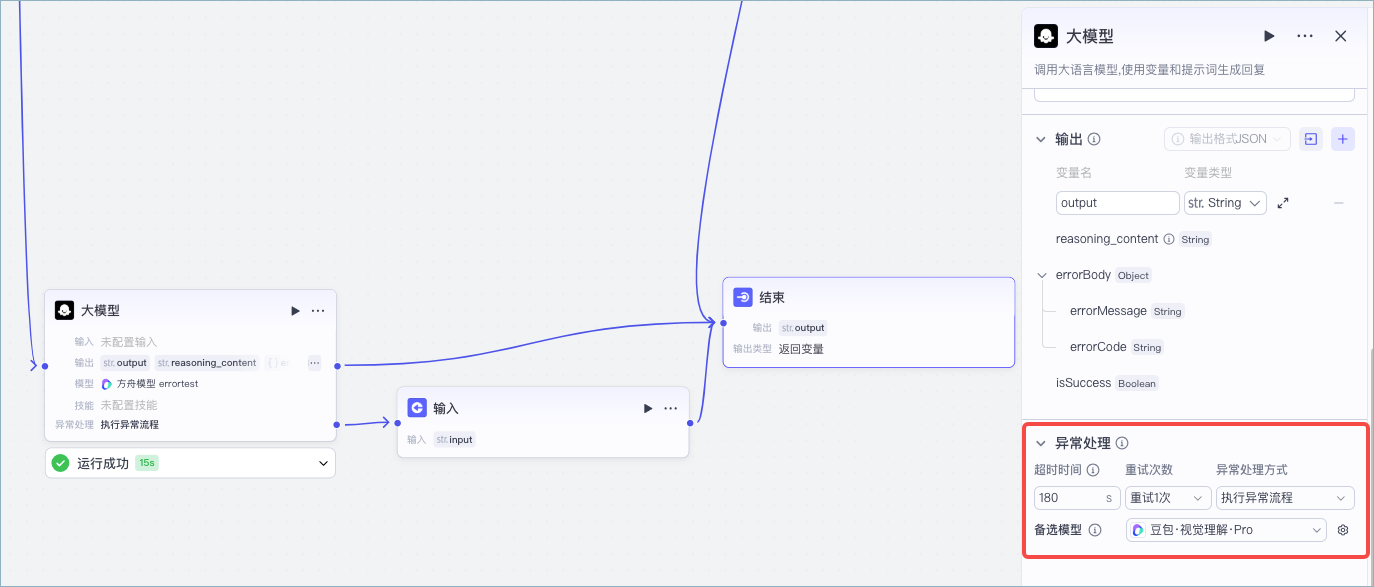The image size is (1374, 587).
Task: Click the info icon next to 超时时间
Action: coord(1093,470)
